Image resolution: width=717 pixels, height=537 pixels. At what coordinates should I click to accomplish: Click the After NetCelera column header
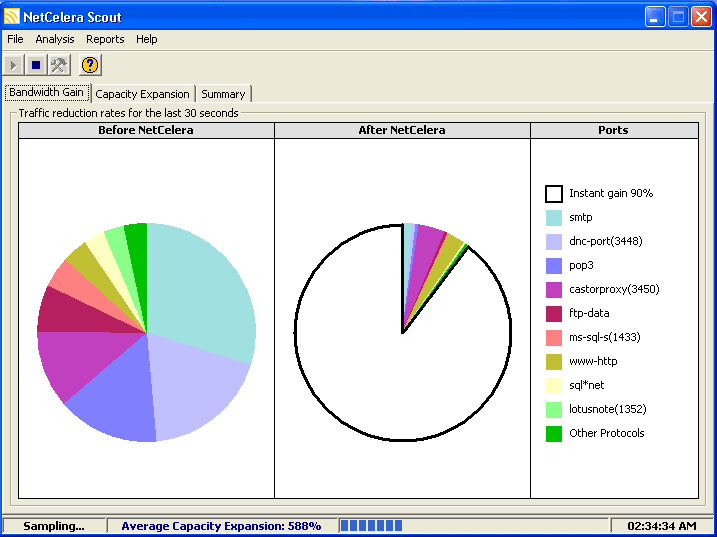402,130
